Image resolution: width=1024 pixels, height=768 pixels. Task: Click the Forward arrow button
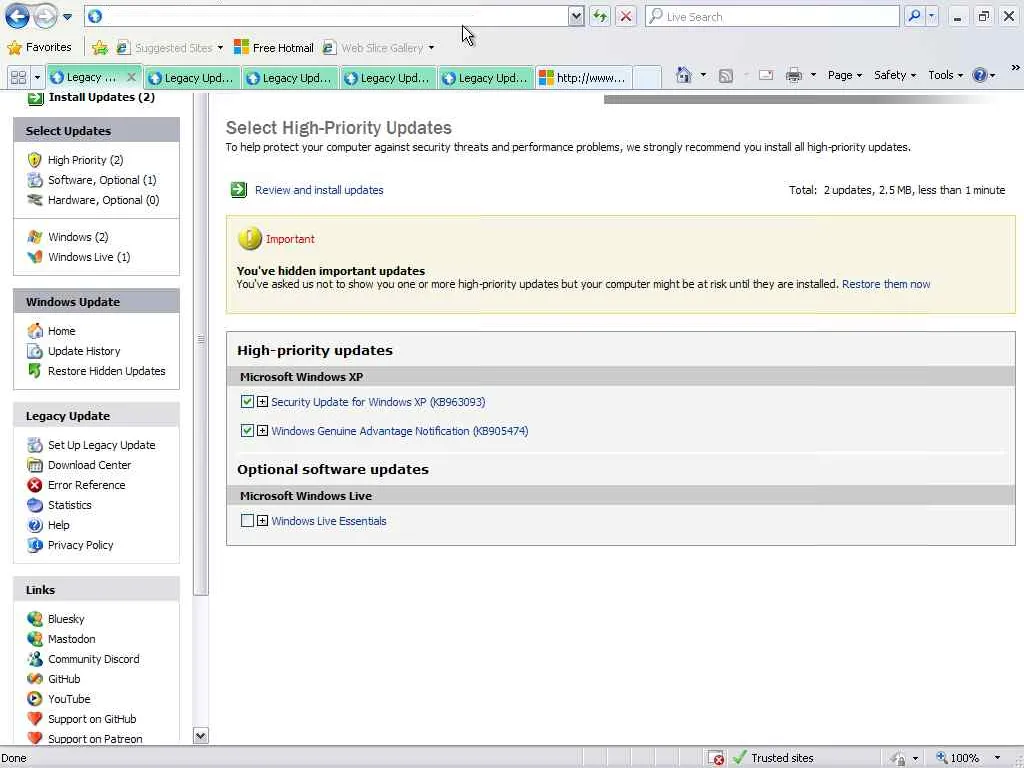(x=45, y=16)
